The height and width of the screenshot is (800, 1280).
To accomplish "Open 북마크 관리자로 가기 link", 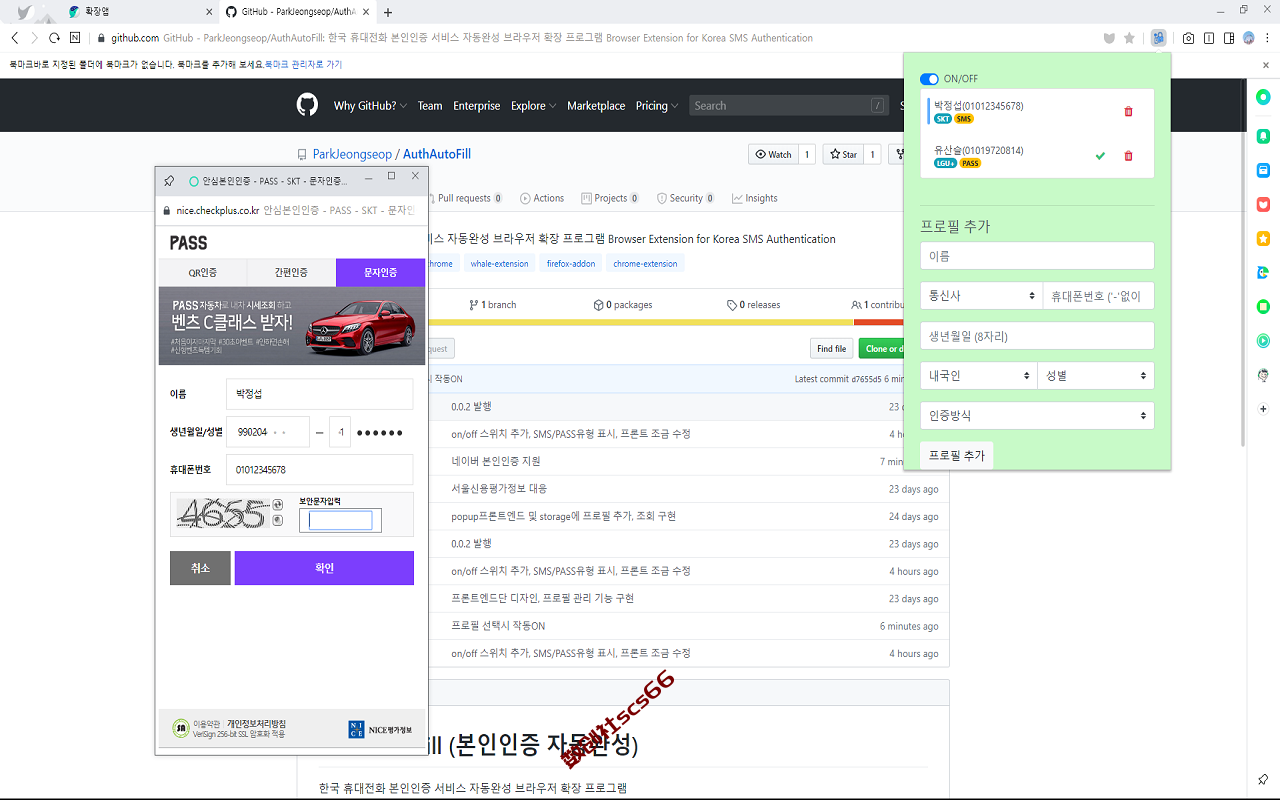I will click(303, 64).
